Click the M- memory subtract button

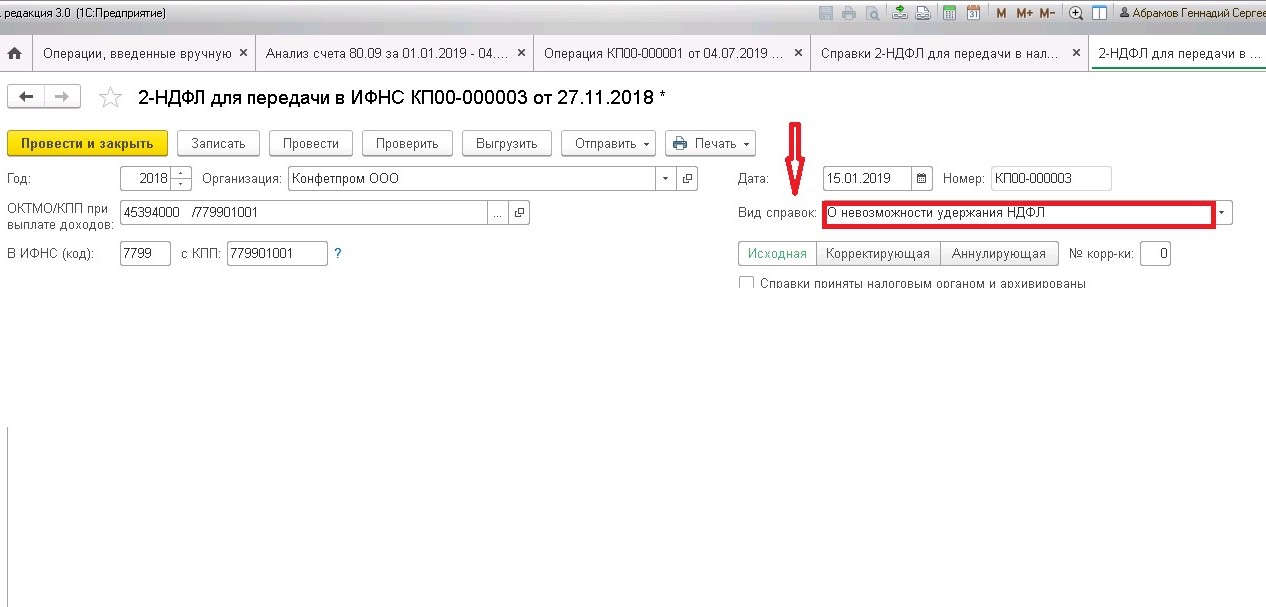[x=1047, y=13]
